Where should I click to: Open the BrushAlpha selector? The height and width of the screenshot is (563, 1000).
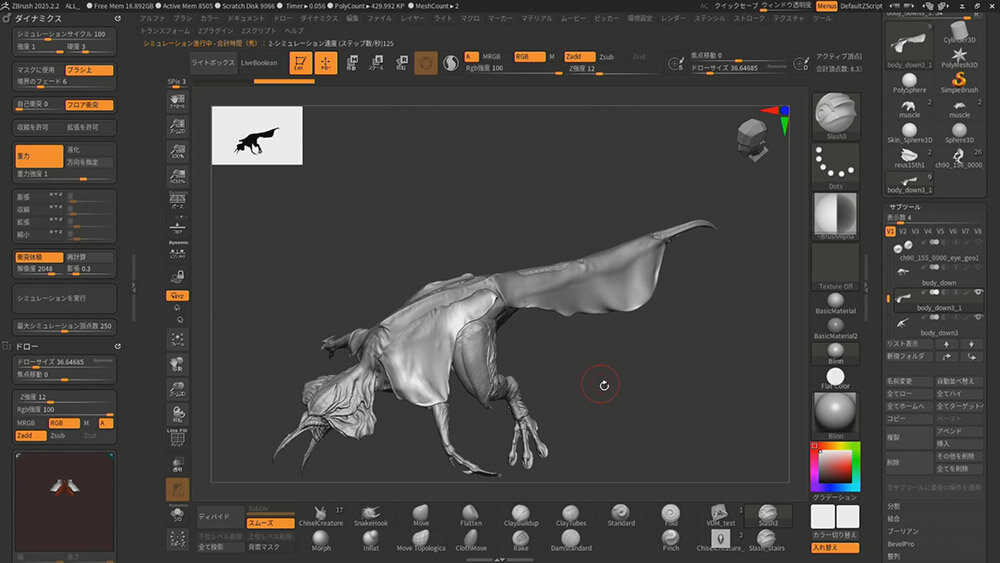click(835, 217)
